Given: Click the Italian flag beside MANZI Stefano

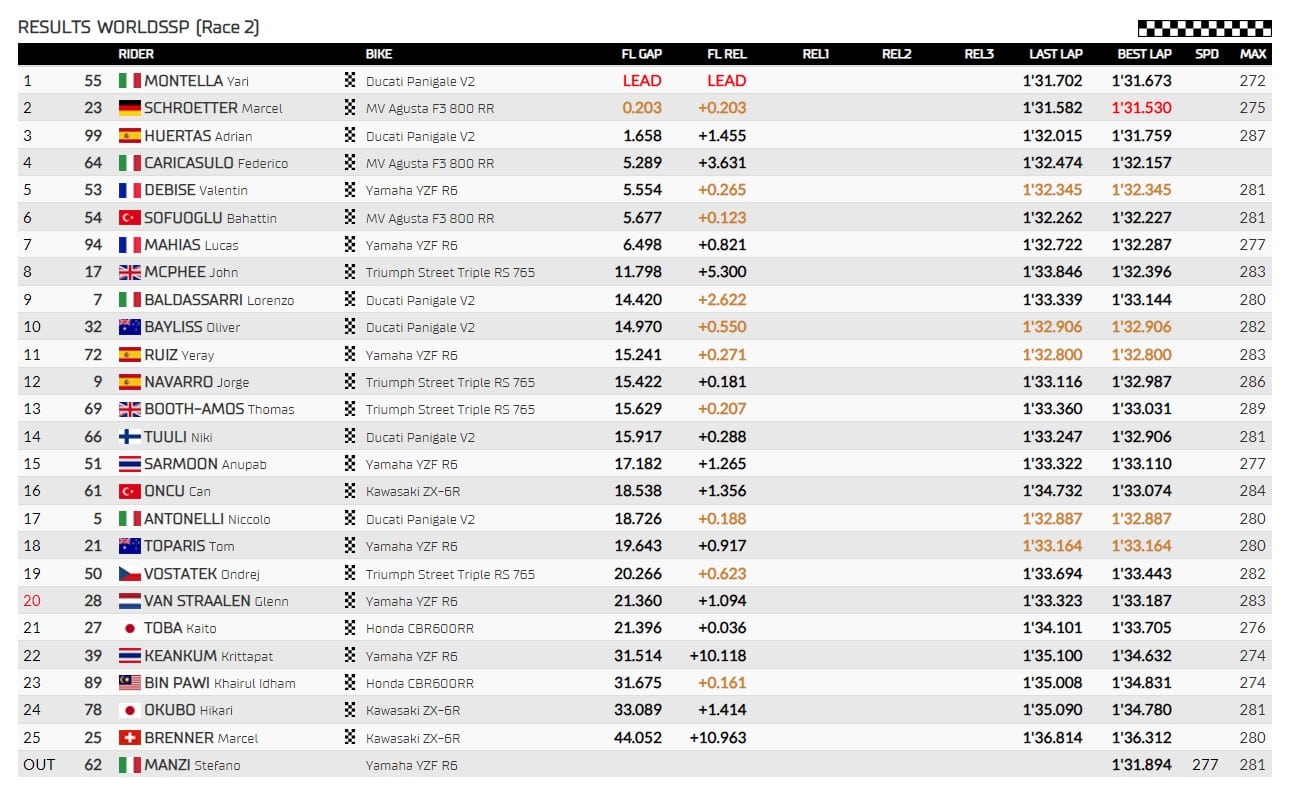Looking at the screenshot, I should coord(129,765).
